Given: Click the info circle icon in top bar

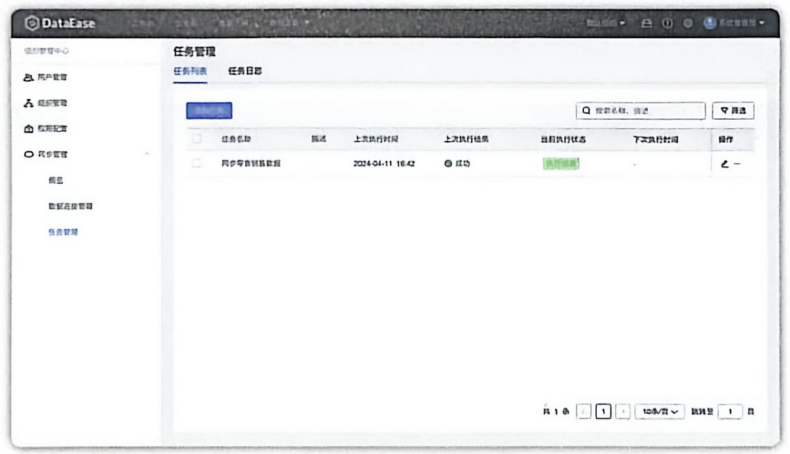Looking at the screenshot, I should [667, 23].
